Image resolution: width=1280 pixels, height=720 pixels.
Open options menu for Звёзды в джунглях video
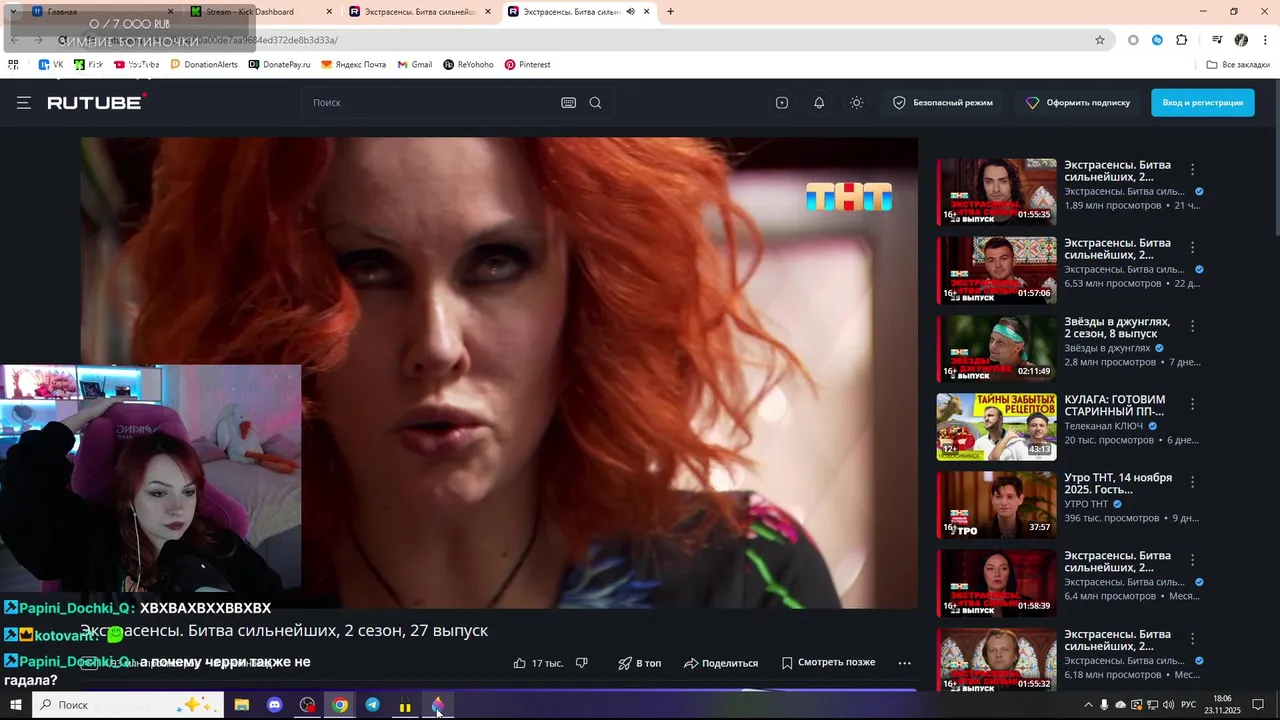1192,326
